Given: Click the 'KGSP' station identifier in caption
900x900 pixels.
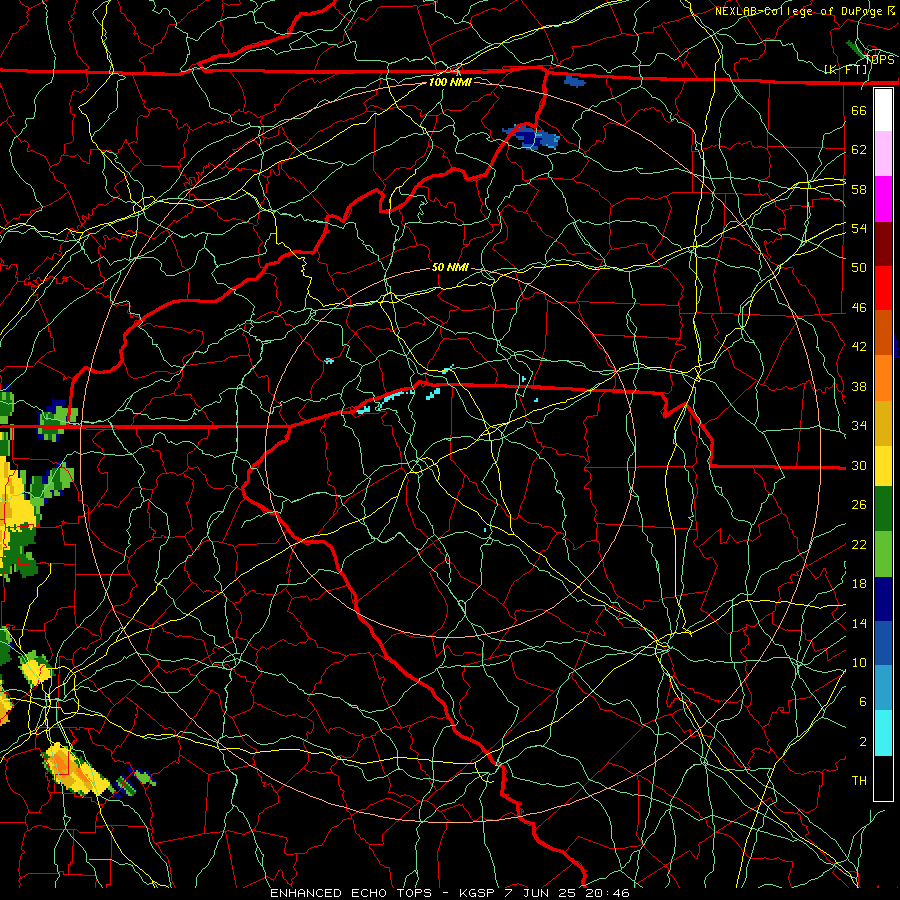Looking at the screenshot, I should coord(476,893).
